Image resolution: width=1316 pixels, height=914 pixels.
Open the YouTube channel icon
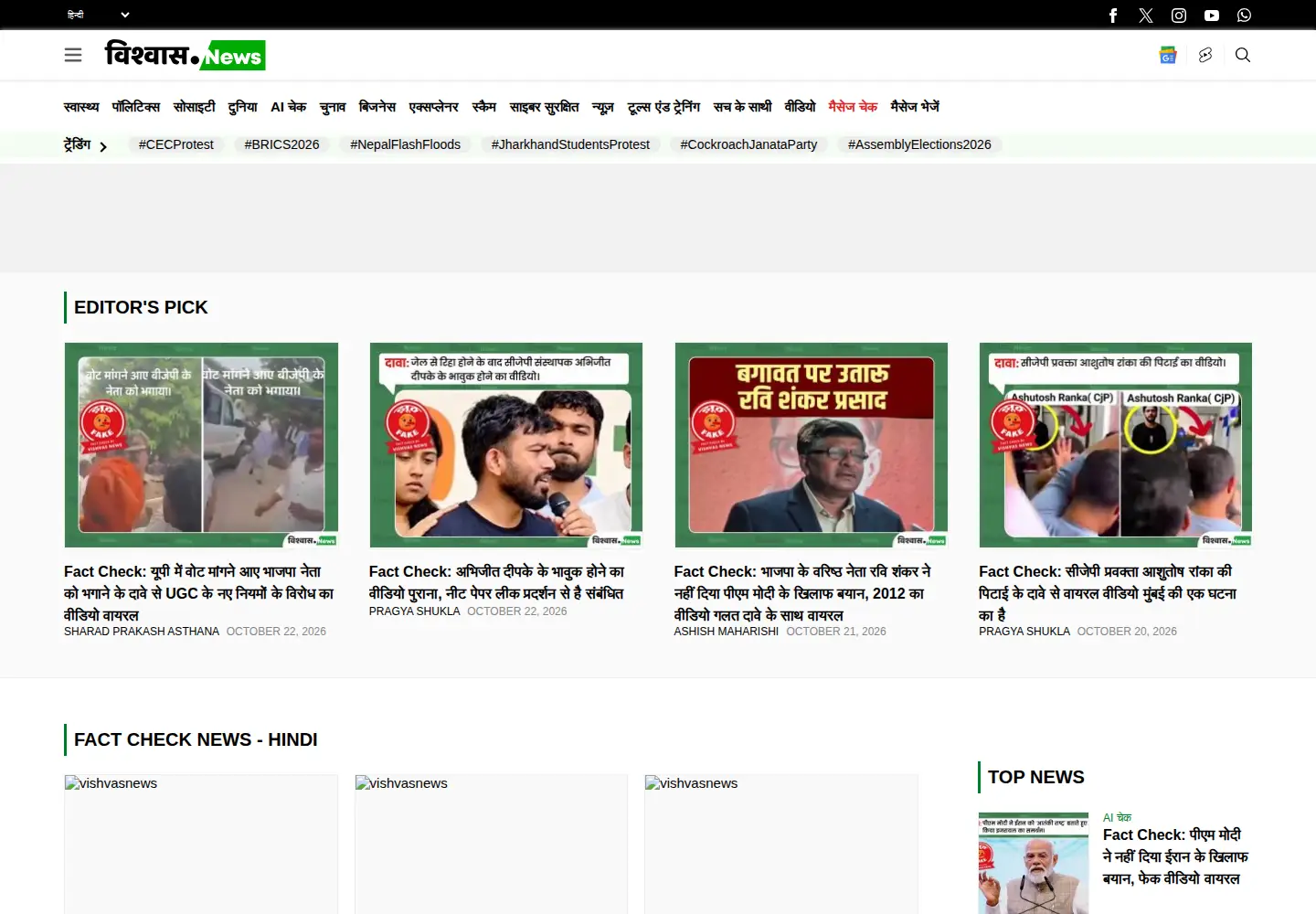coord(1212,16)
